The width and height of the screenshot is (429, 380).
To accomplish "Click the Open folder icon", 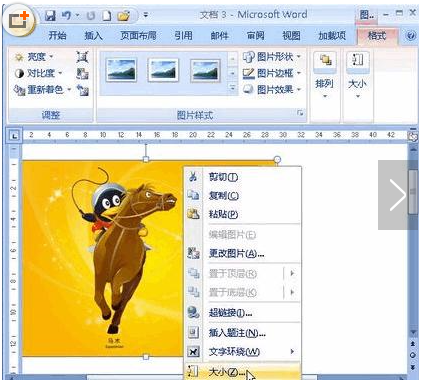I will [x=124, y=15].
